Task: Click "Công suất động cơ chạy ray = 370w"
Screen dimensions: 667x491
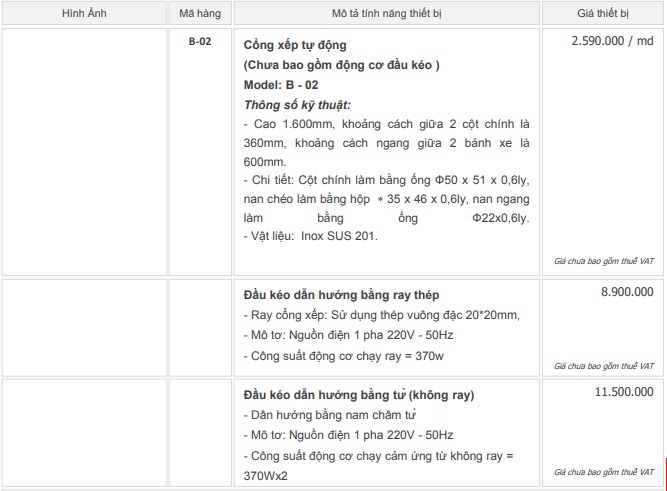Action: [x=345, y=355]
